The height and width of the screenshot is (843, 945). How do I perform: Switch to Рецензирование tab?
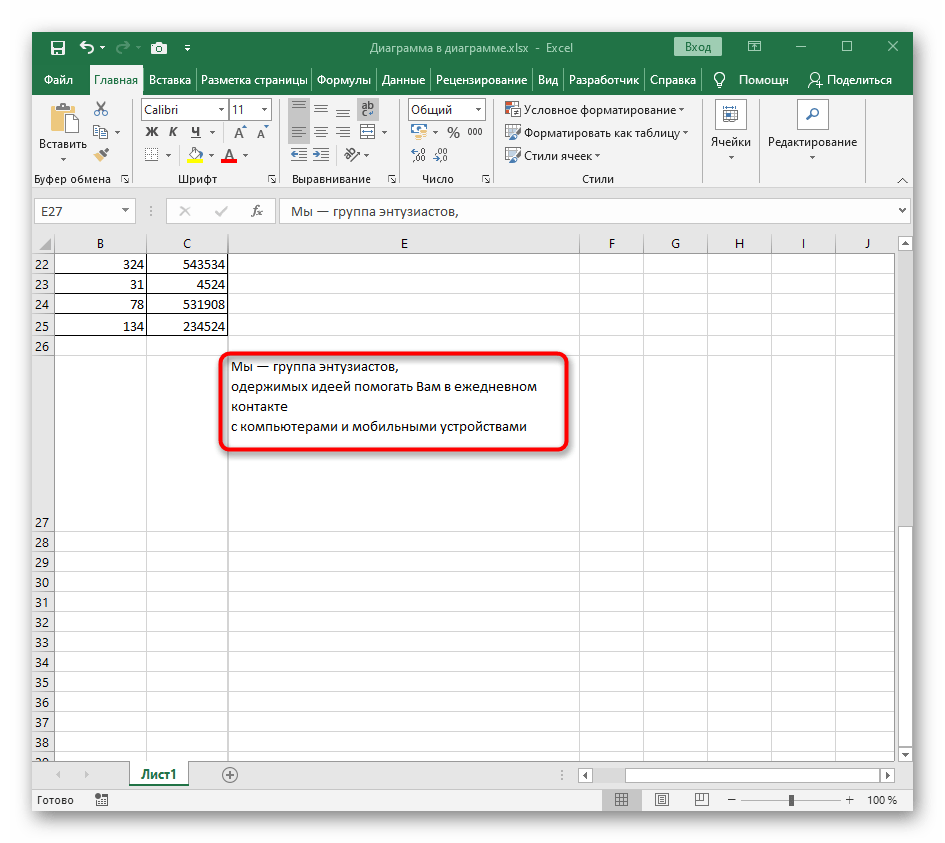click(x=481, y=80)
